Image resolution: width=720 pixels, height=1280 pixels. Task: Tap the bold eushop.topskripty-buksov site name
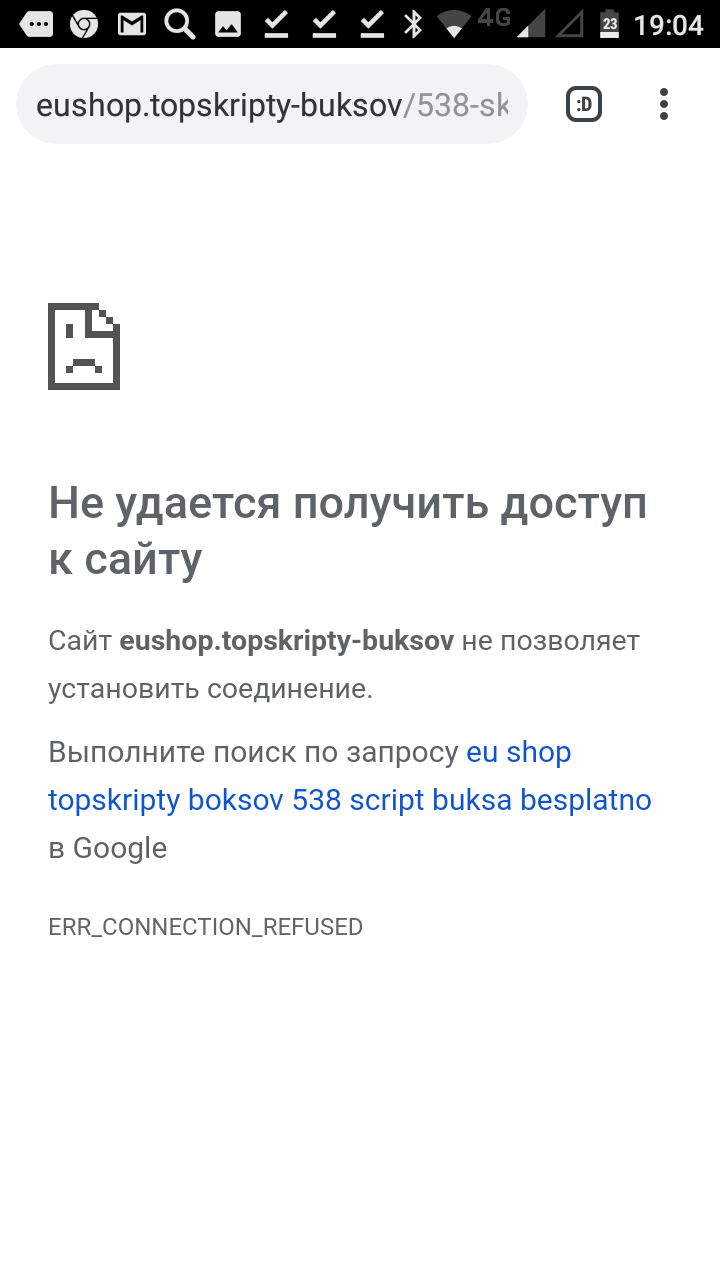click(x=286, y=640)
